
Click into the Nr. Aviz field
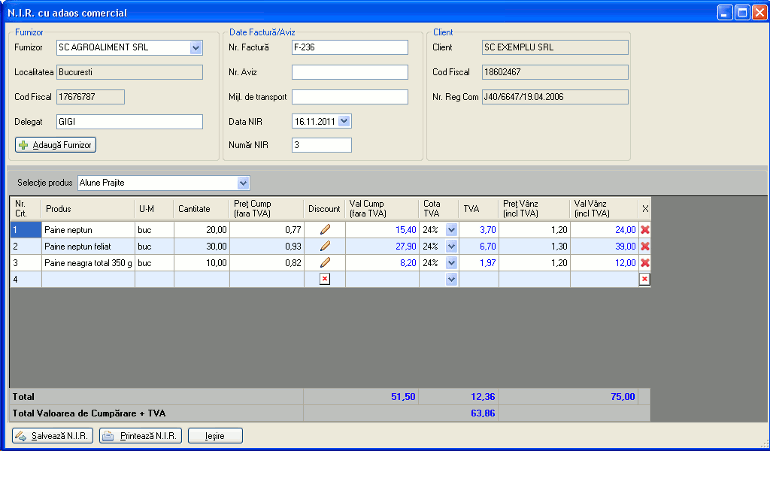tap(350, 72)
